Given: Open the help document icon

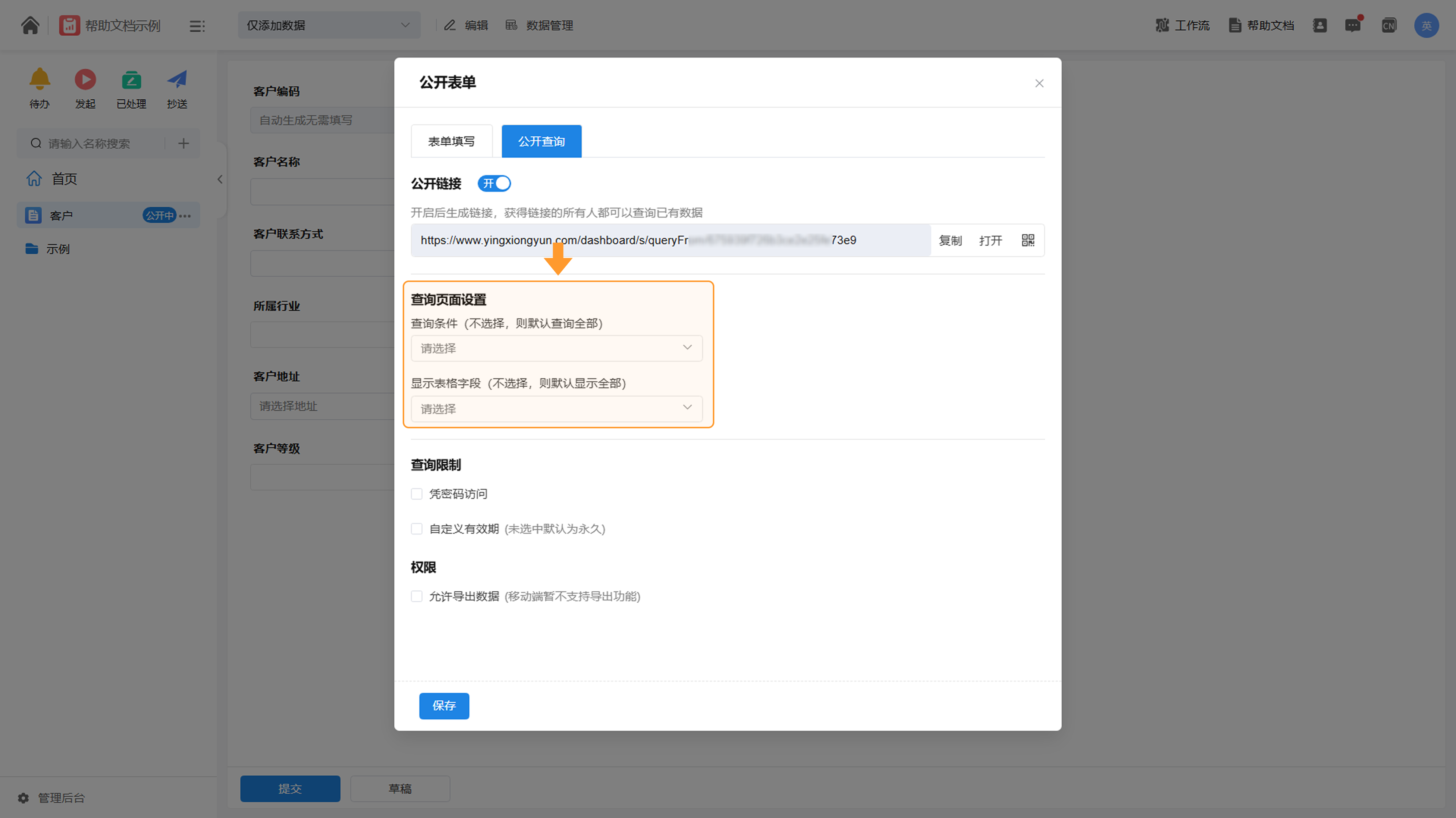Looking at the screenshot, I should pos(1235,25).
